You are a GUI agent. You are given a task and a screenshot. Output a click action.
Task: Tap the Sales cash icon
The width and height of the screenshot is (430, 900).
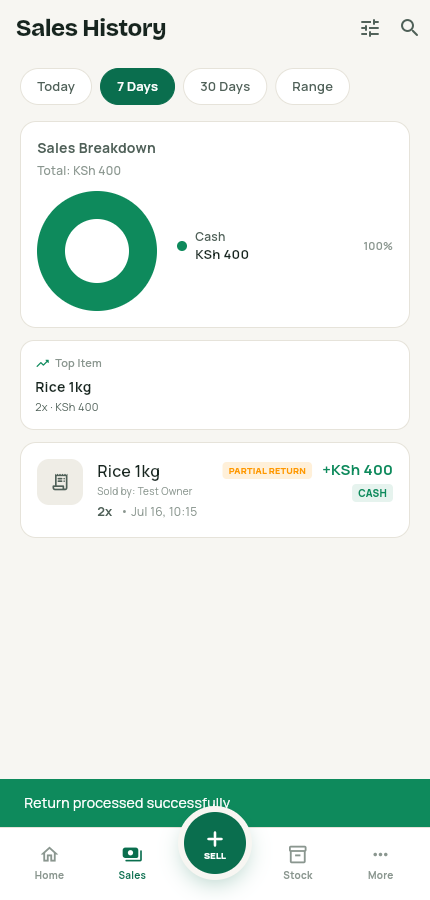[x=132, y=855]
